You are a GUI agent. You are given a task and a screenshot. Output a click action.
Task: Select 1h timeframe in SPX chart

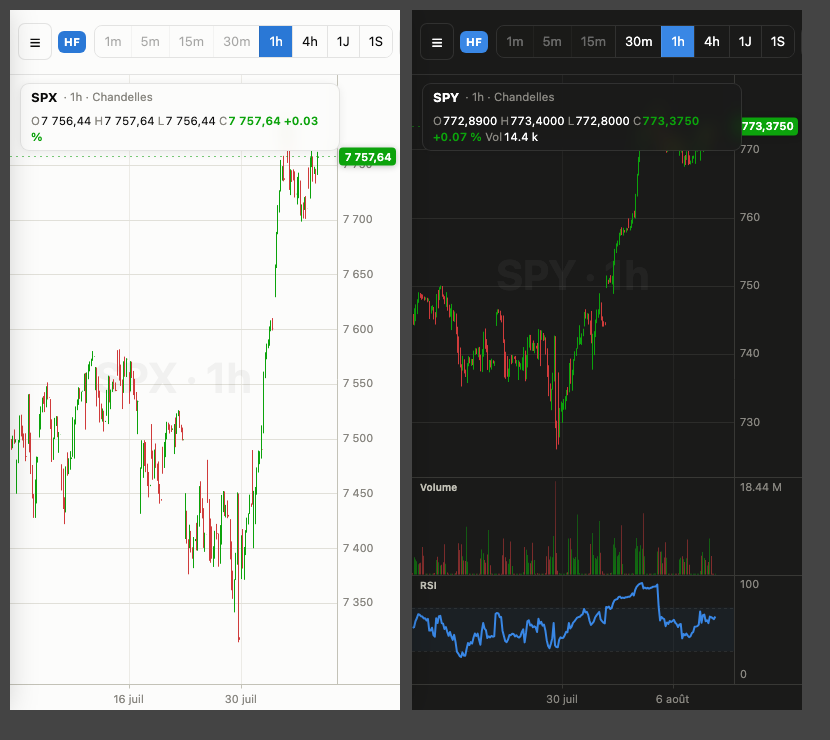click(x=276, y=42)
